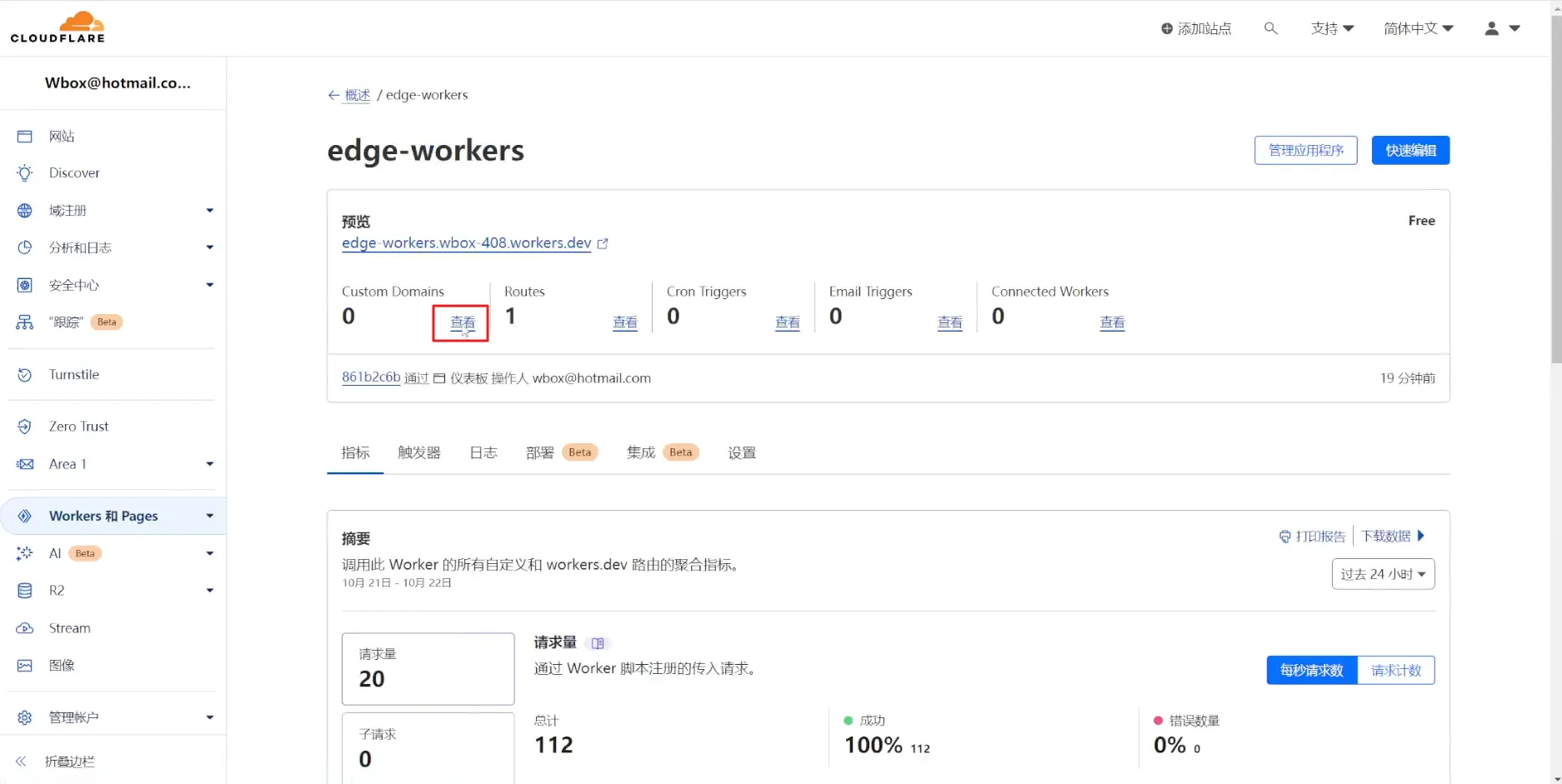
Task: Click the book icon next to 请求量 heading
Action: point(598,643)
